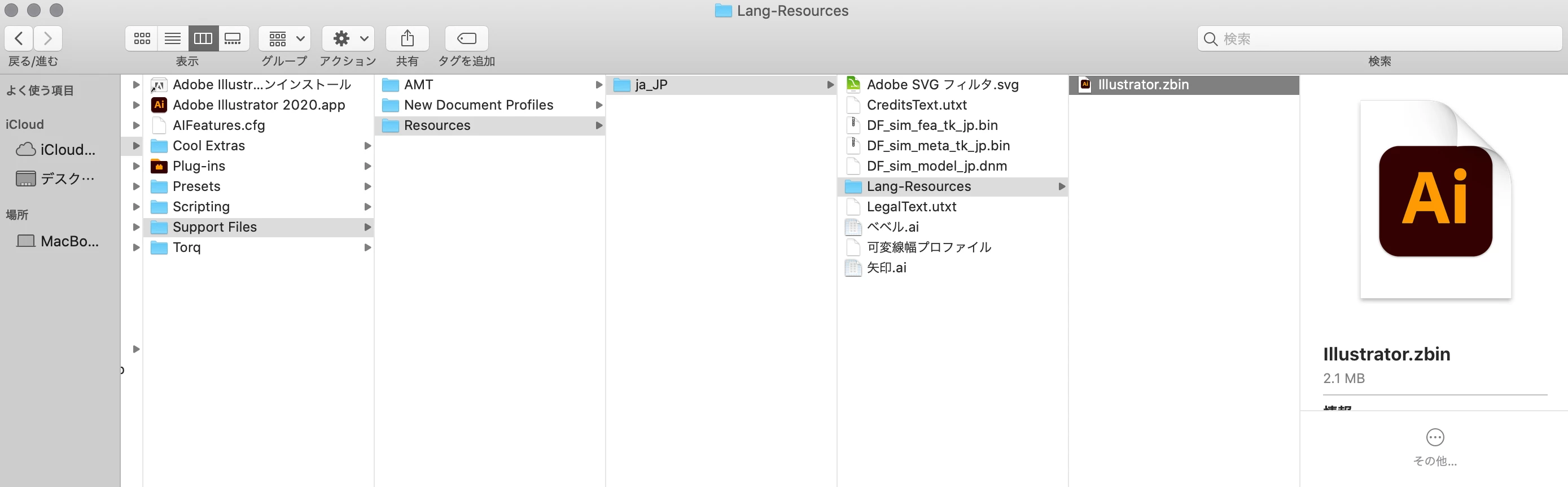Open desktop item in sidebar
The height and width of the screenshot is (487, 1568).
pos(56,179)
